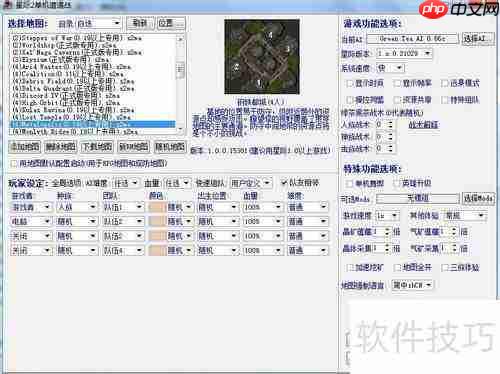Uncheck the 队友相邻 checkbox

pyautogui.click(x=284, y=182)
